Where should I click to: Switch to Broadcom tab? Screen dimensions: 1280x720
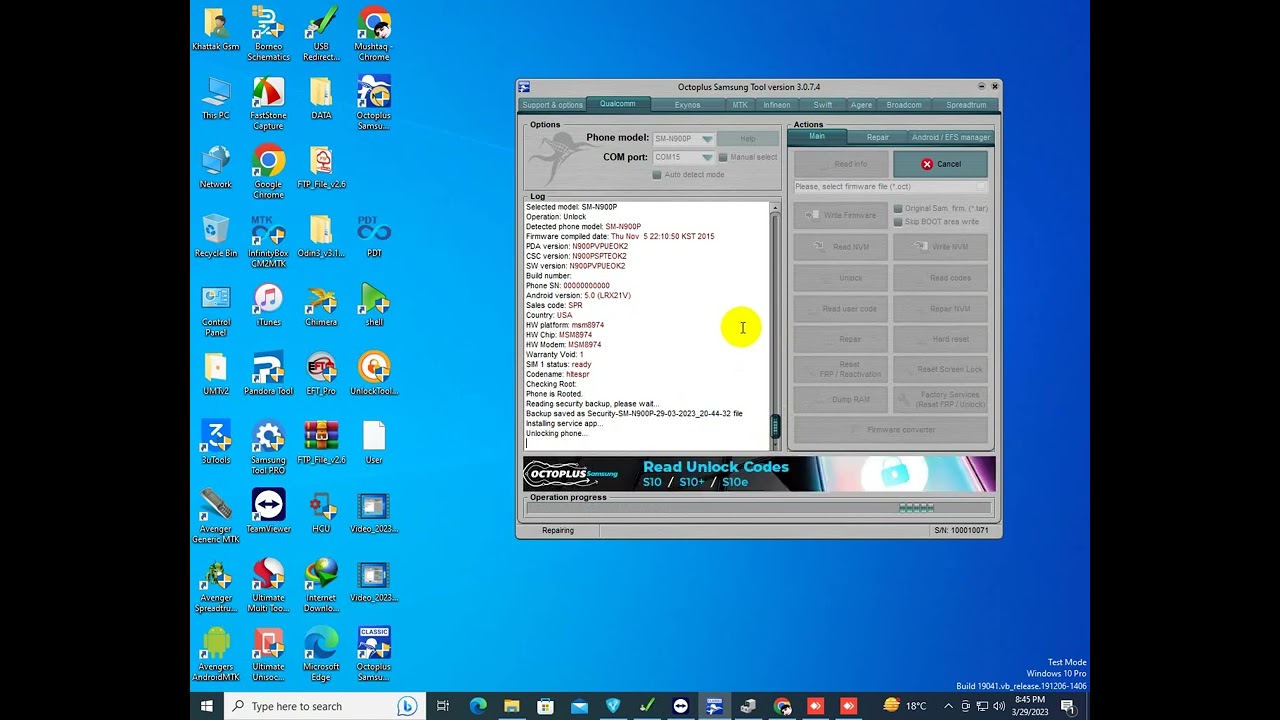[x=904, y=105]
